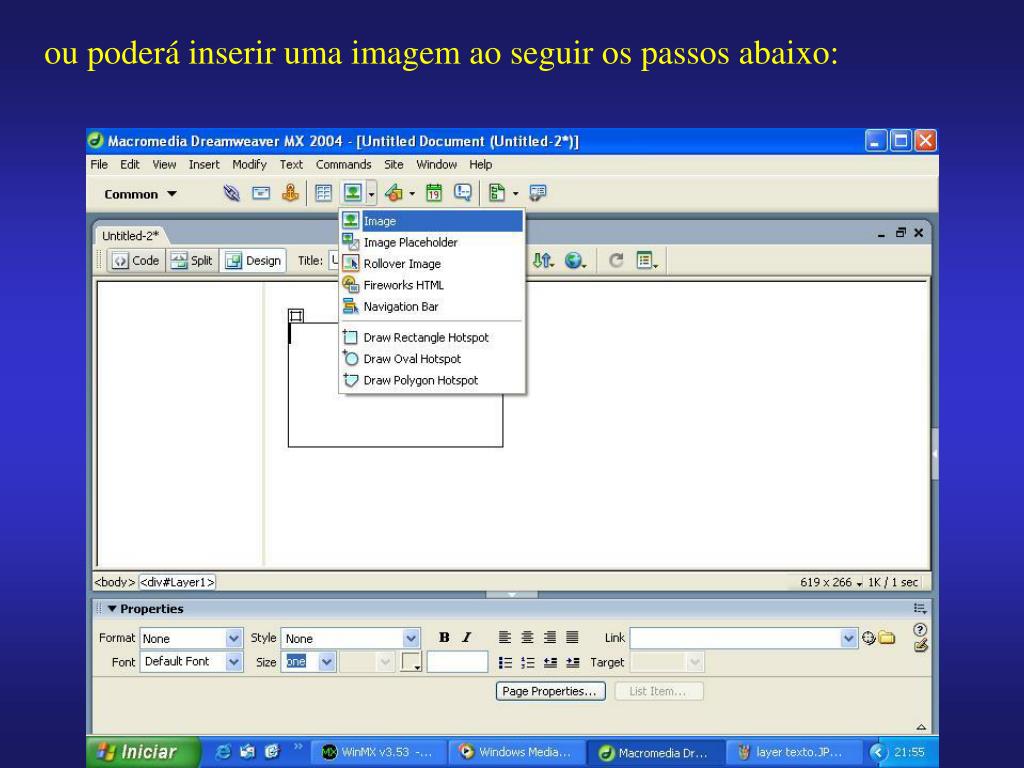1024x768 pixels.
Task: Click the Media insert icon
Action: [394, 193]
